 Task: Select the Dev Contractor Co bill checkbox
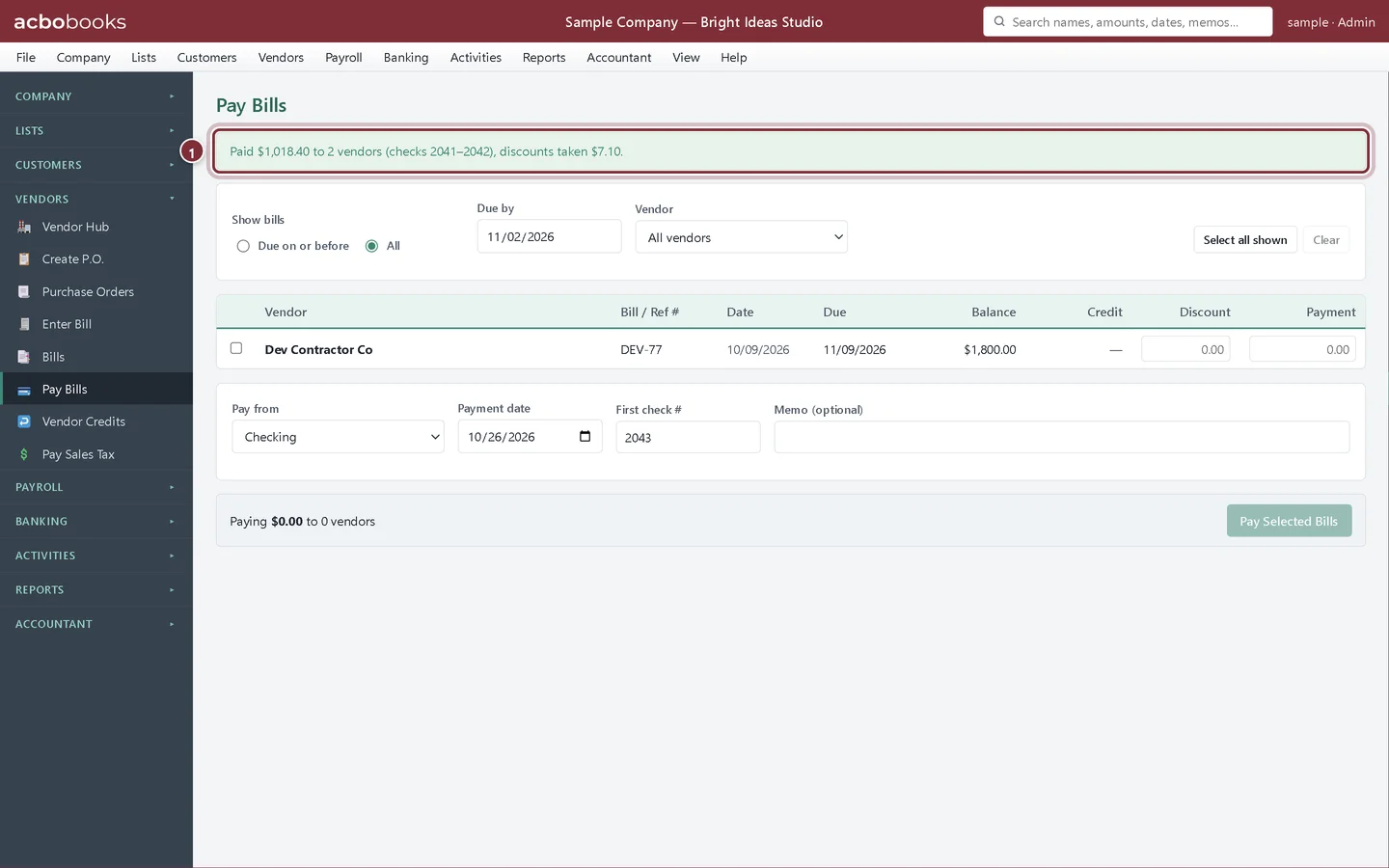[x=236, y=348]
